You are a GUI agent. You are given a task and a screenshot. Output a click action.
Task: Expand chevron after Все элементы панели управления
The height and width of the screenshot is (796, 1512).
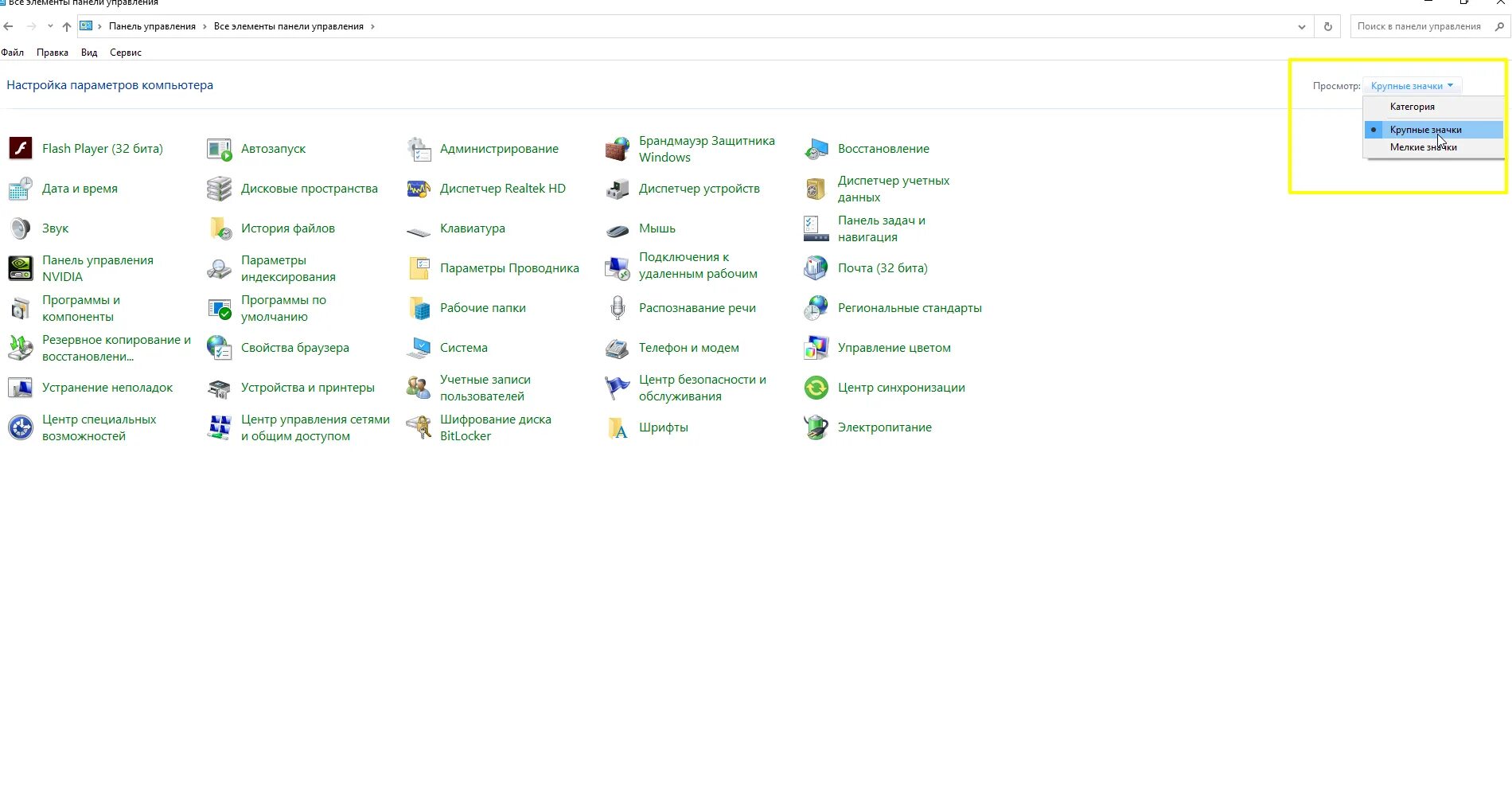pos(372,26)
